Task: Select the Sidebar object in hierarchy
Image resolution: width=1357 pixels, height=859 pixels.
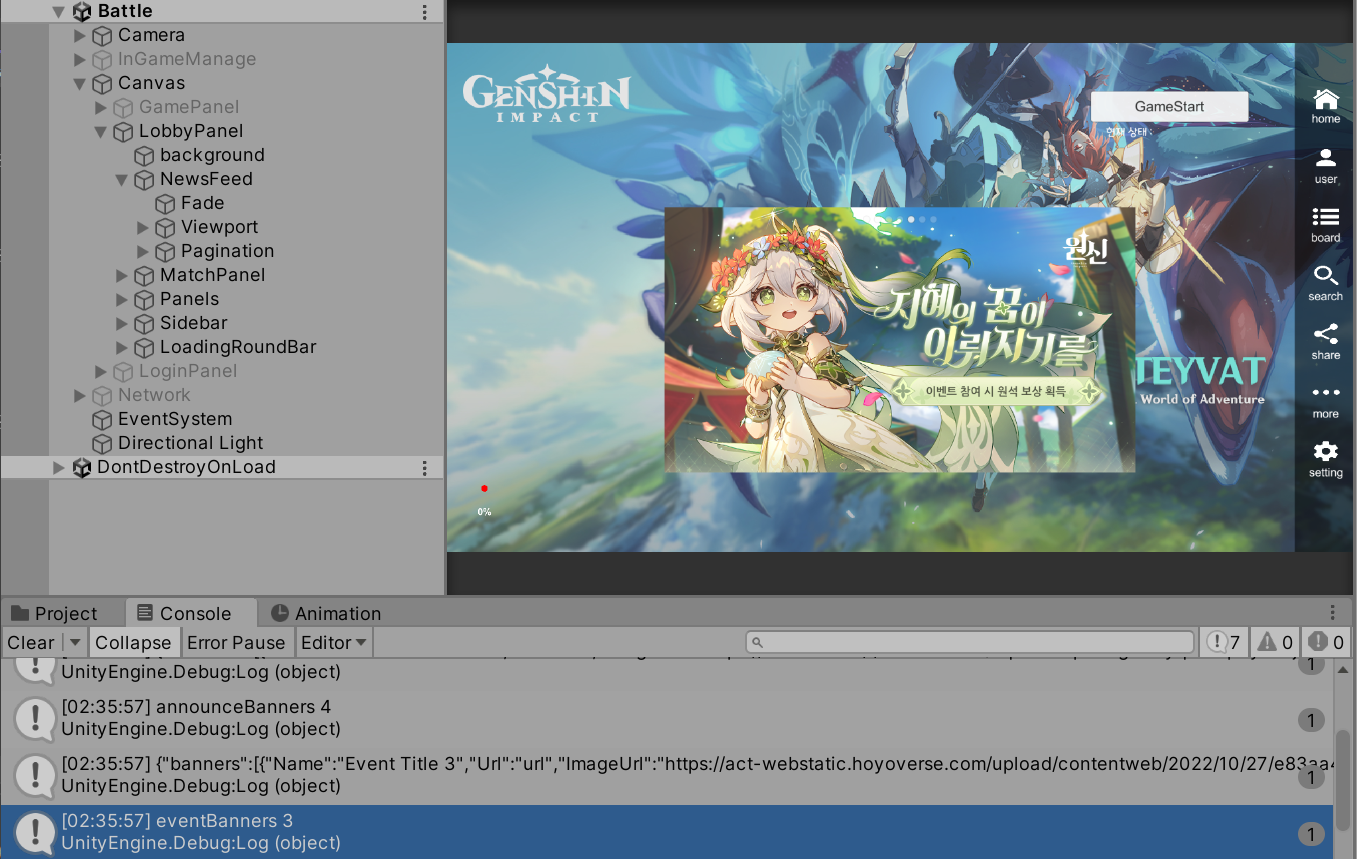Action: (x=193, y=323)
